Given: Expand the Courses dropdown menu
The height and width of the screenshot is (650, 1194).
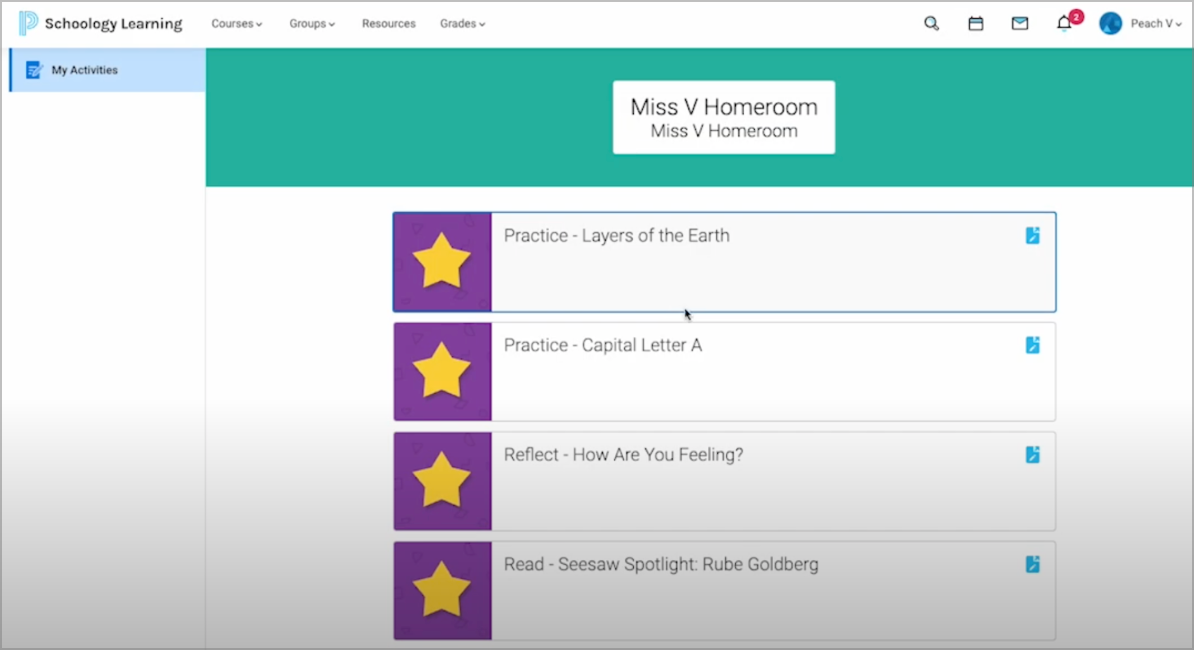Looking at the screenshot, I should 236,24.
